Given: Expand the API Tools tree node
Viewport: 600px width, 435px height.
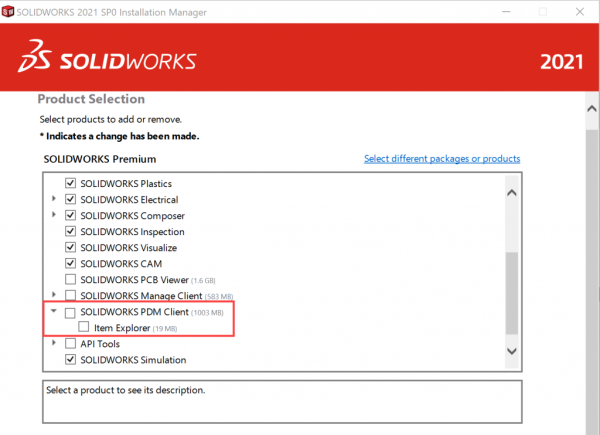Looking at the screenshot, I should coord(53,344).
